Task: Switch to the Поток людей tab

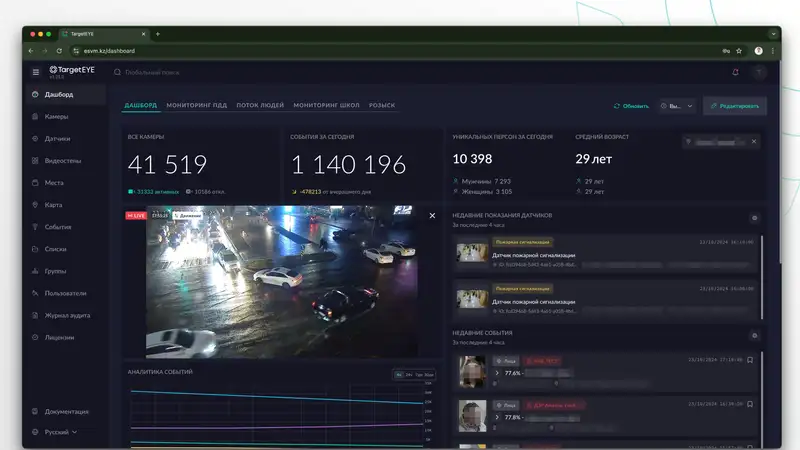Action: [x=260, y=105]
